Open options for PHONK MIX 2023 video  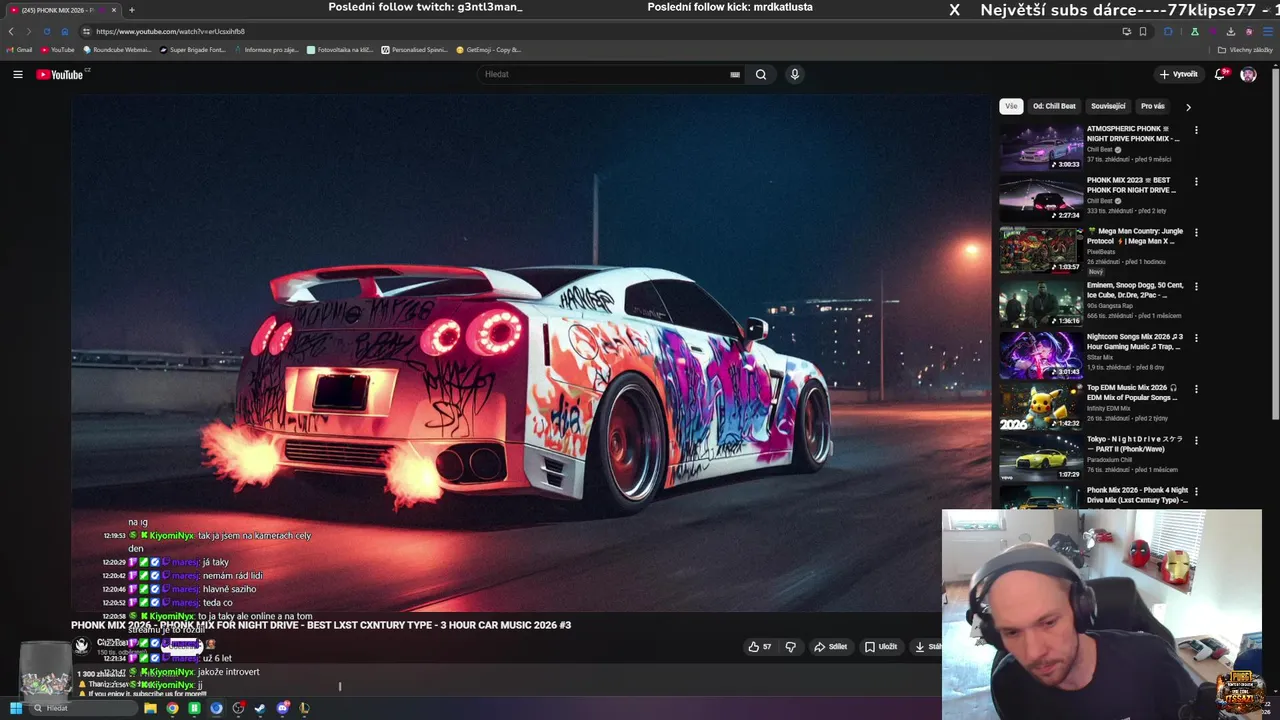pyautogui.click(x=1196, y=182)
